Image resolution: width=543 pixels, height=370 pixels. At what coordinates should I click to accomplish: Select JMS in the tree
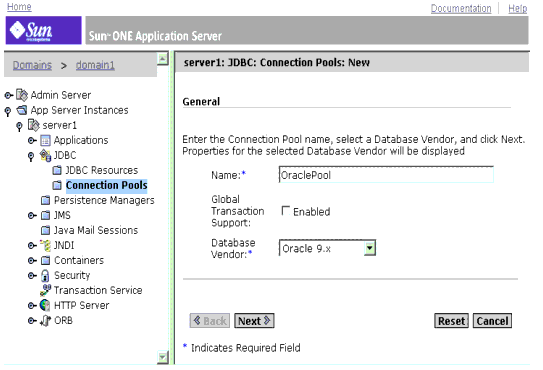(62, 215)
